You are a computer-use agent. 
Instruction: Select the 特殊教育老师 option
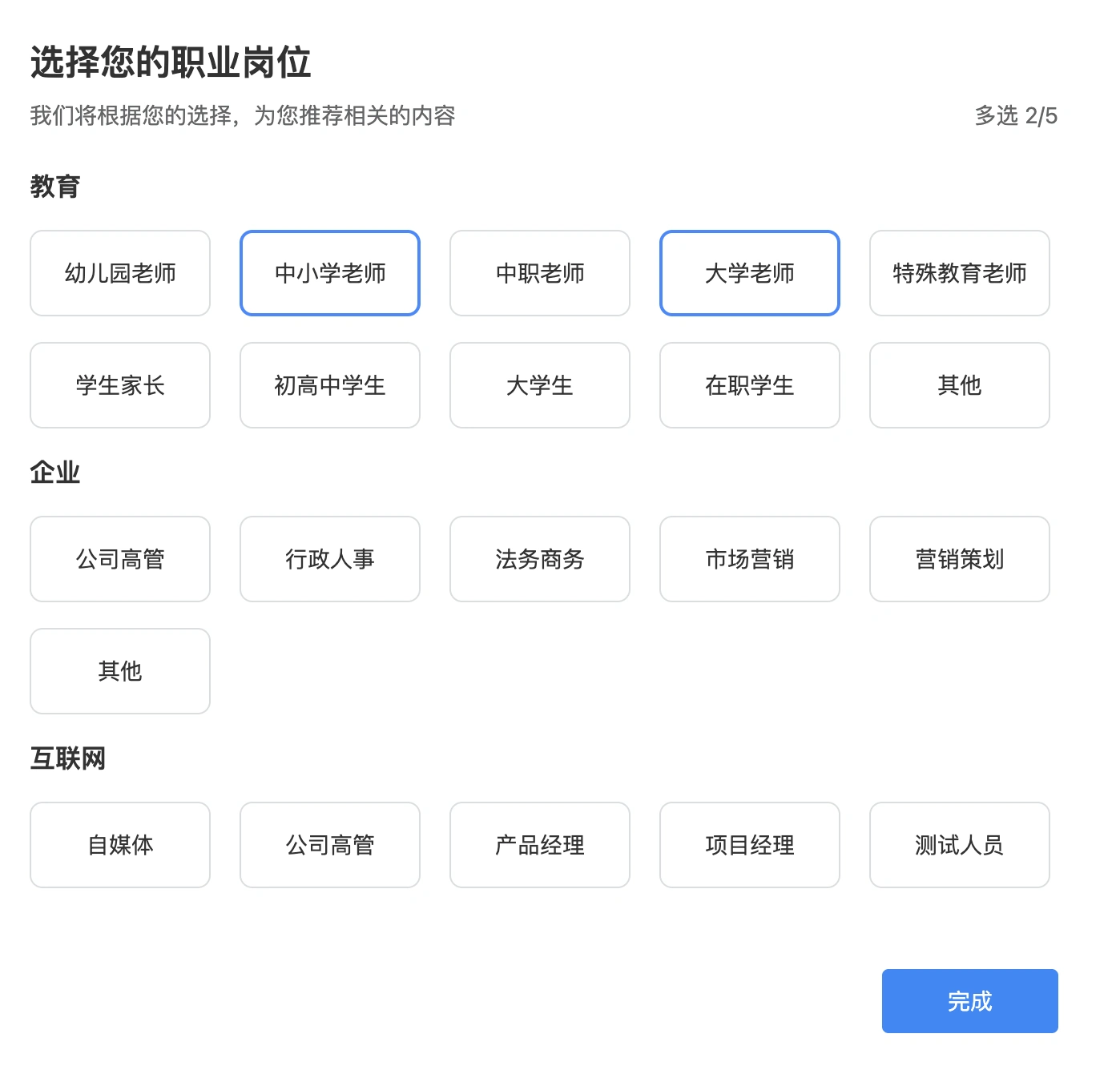pos(959,272)
